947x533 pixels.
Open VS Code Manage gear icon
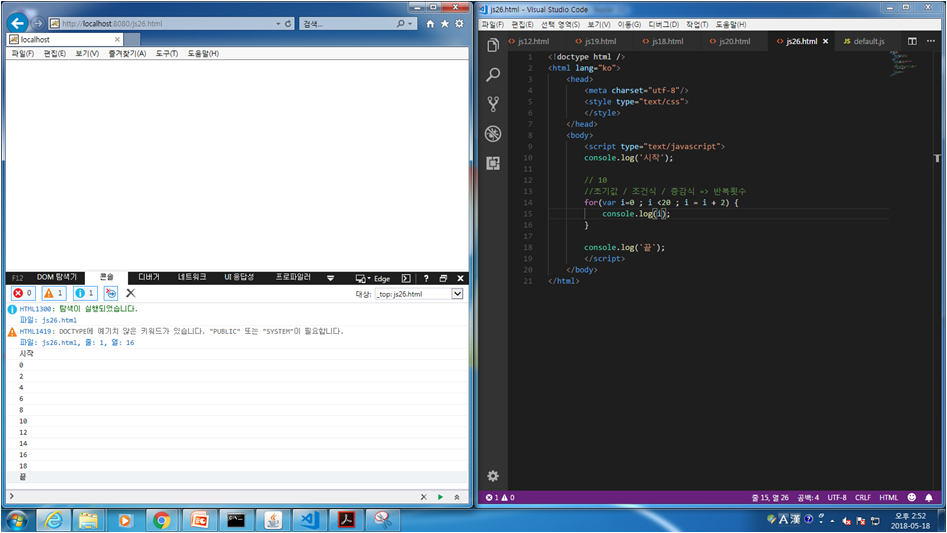point(493,476)
